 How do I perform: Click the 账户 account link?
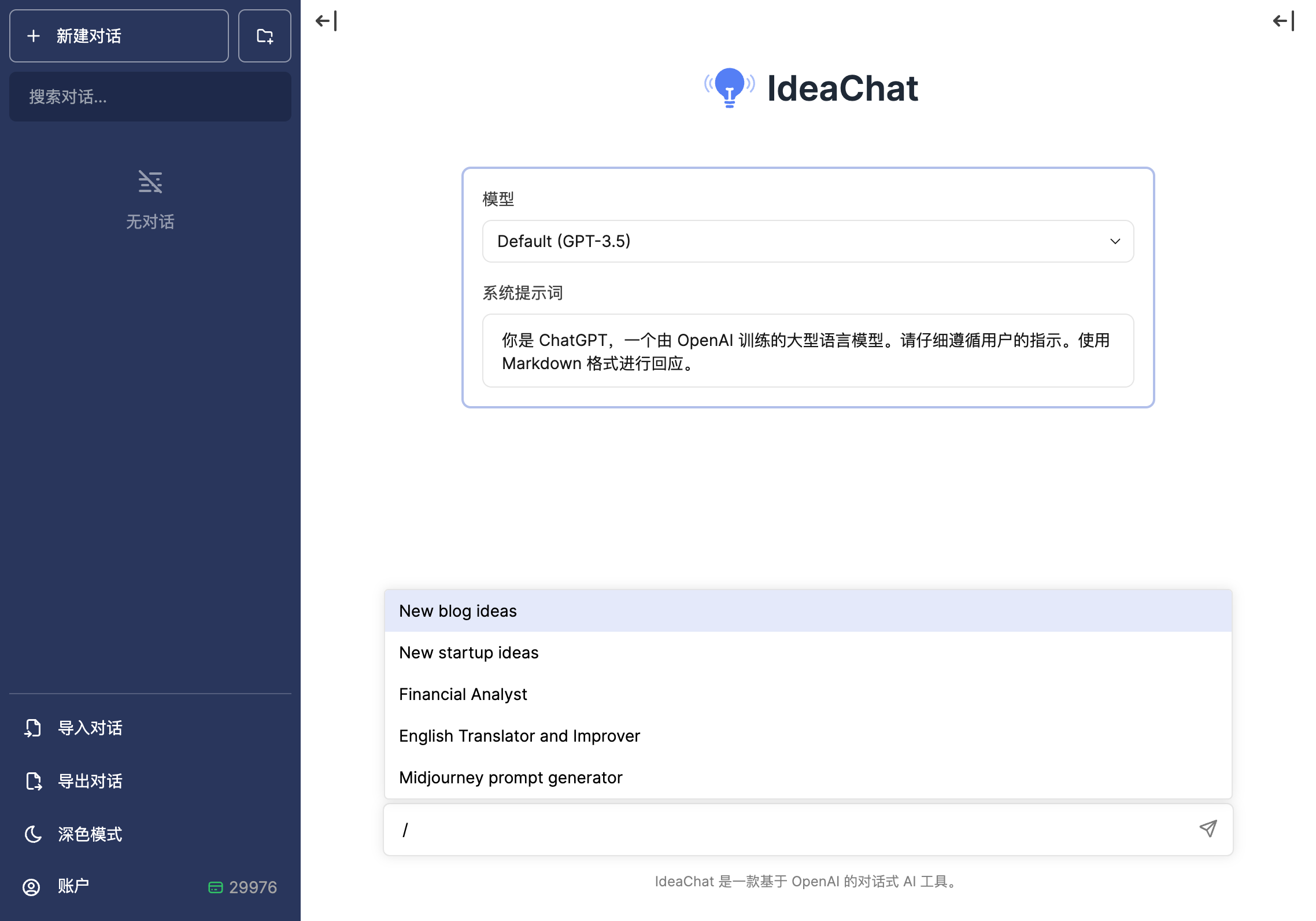click(73, 886)
